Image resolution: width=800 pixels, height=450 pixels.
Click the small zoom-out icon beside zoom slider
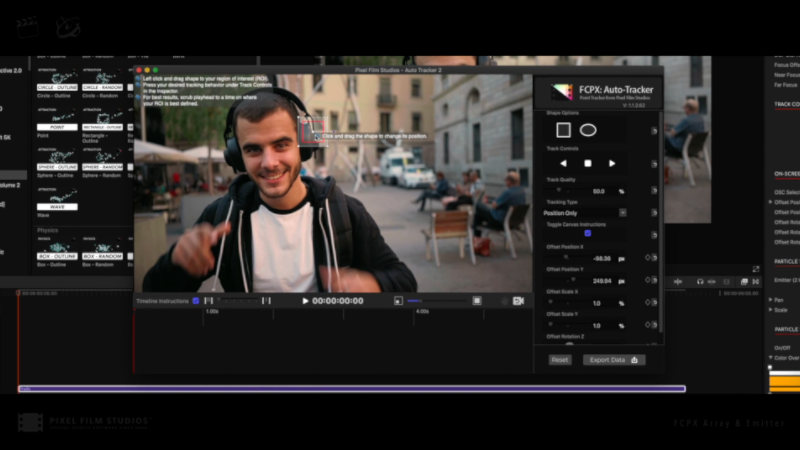click(x=398, y=301)
